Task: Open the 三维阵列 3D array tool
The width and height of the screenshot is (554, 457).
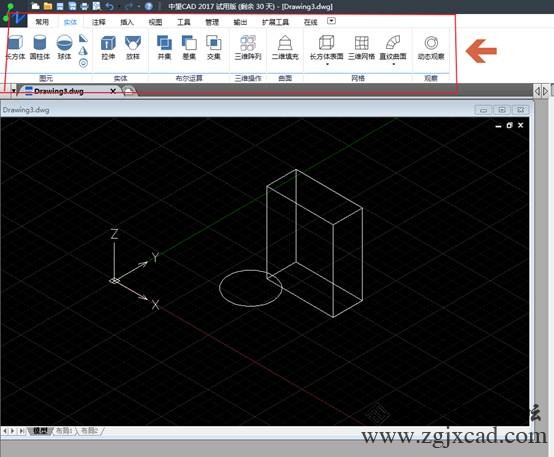Action: [248, 48]
